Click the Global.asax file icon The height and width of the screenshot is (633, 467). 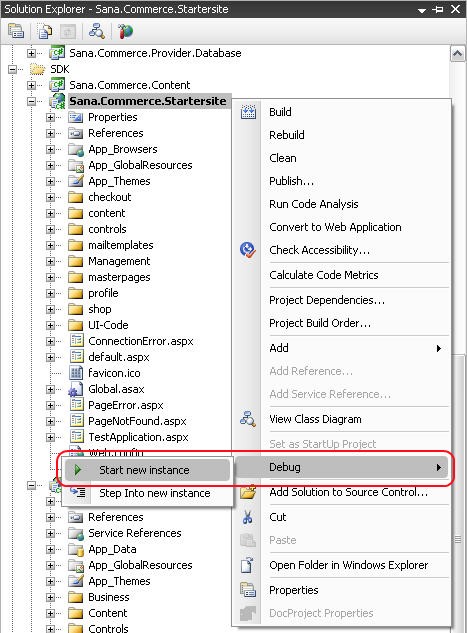pos(75,390)
